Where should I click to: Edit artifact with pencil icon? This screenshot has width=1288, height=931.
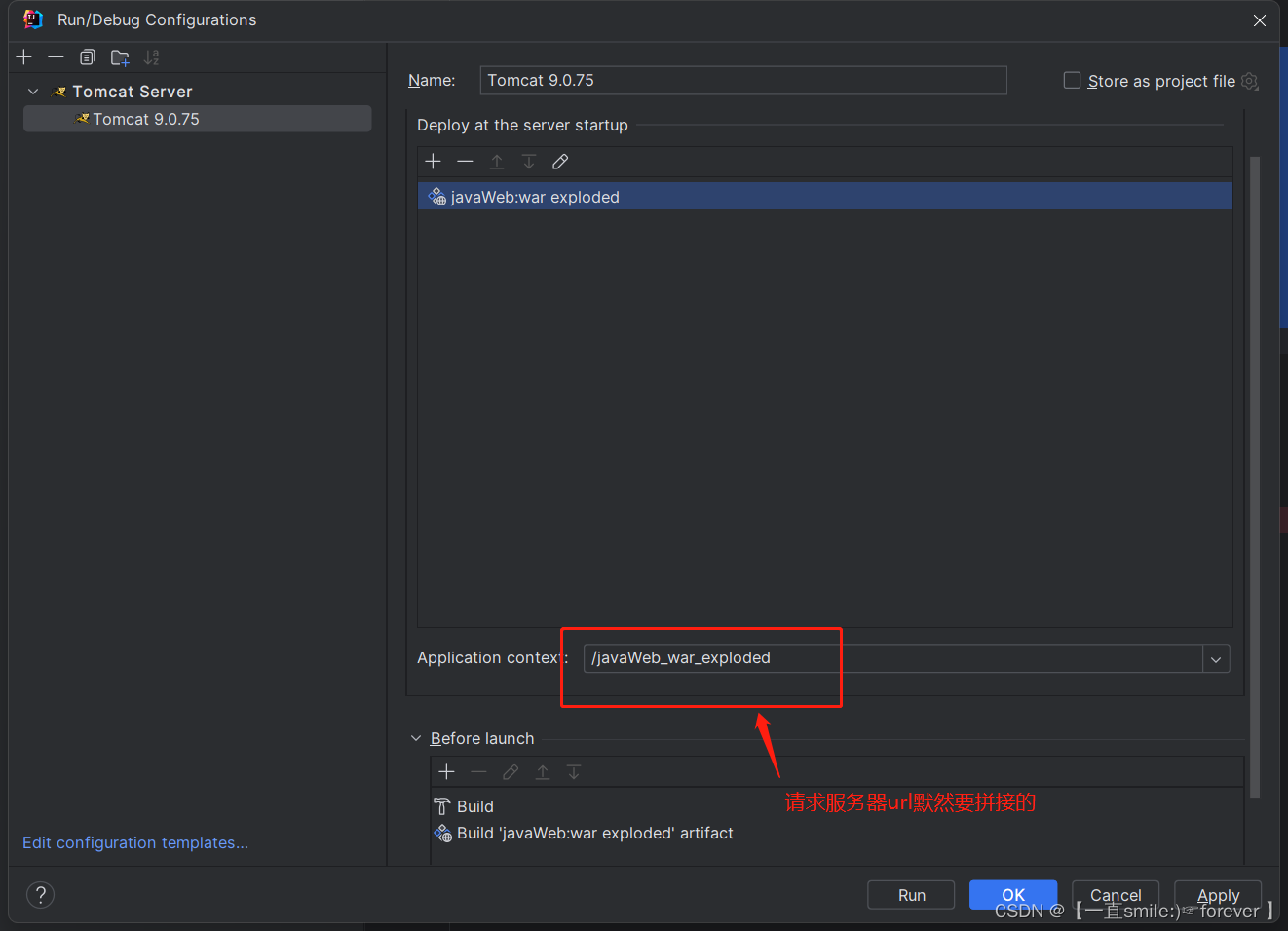560,162
